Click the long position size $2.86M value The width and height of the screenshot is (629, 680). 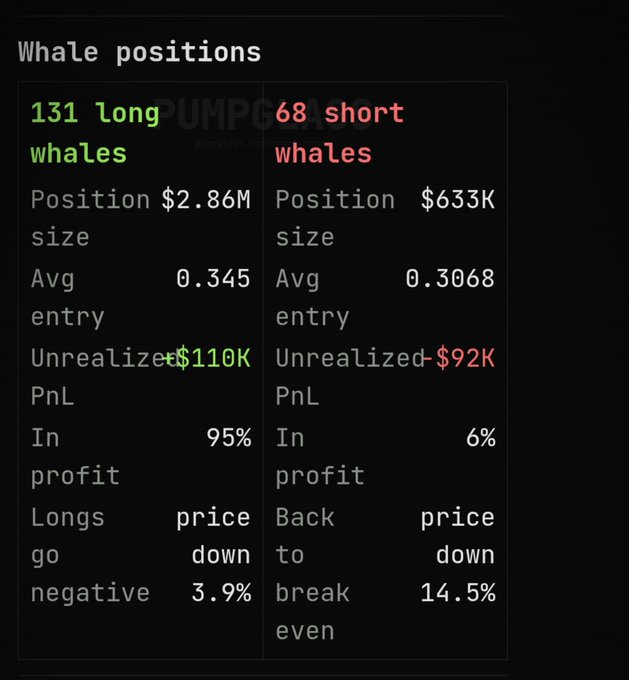tap(206, 200)
